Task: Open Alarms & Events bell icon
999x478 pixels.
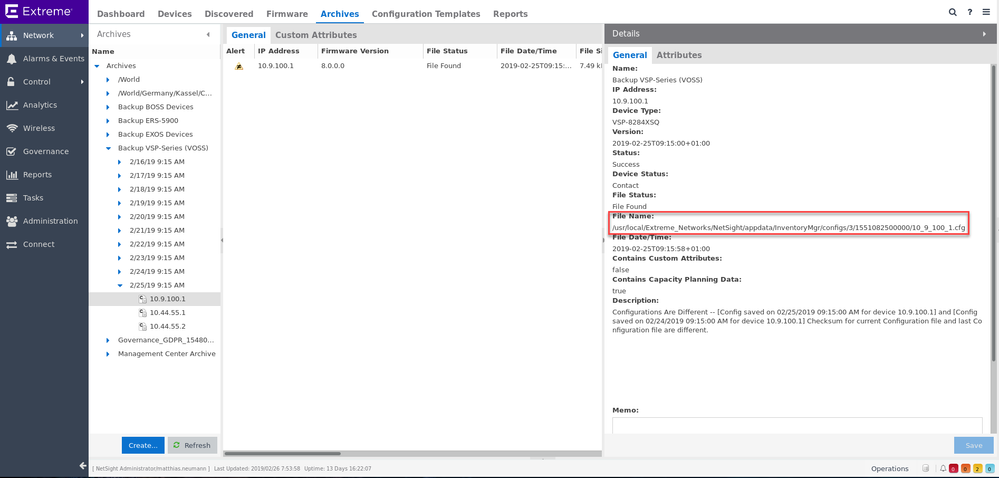Action: (x=12, y=59)
